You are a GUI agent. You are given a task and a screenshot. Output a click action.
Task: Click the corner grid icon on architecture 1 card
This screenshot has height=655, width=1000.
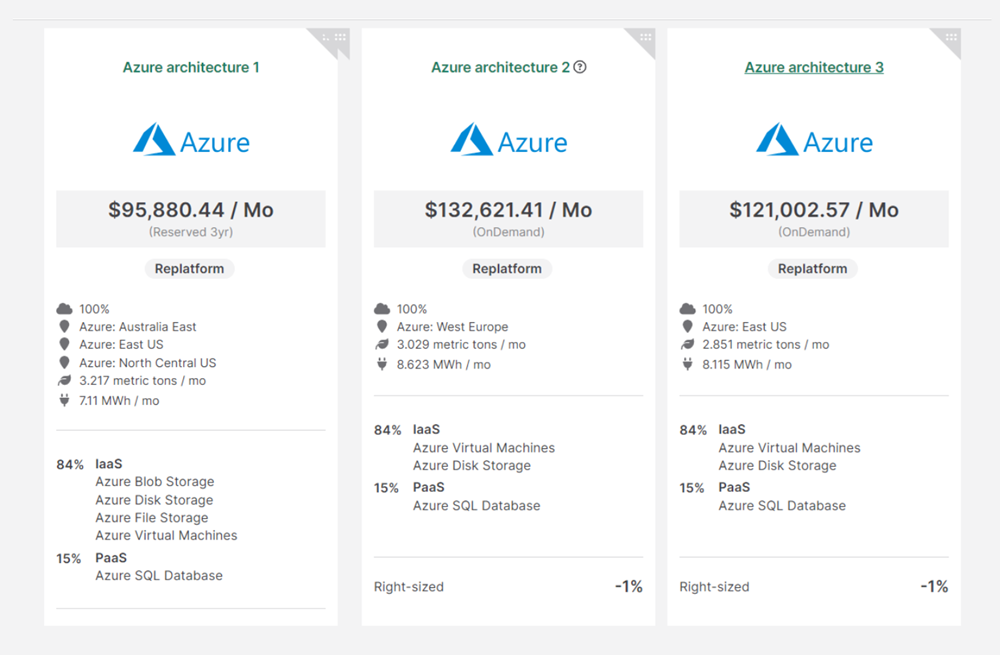click(341, 37)
